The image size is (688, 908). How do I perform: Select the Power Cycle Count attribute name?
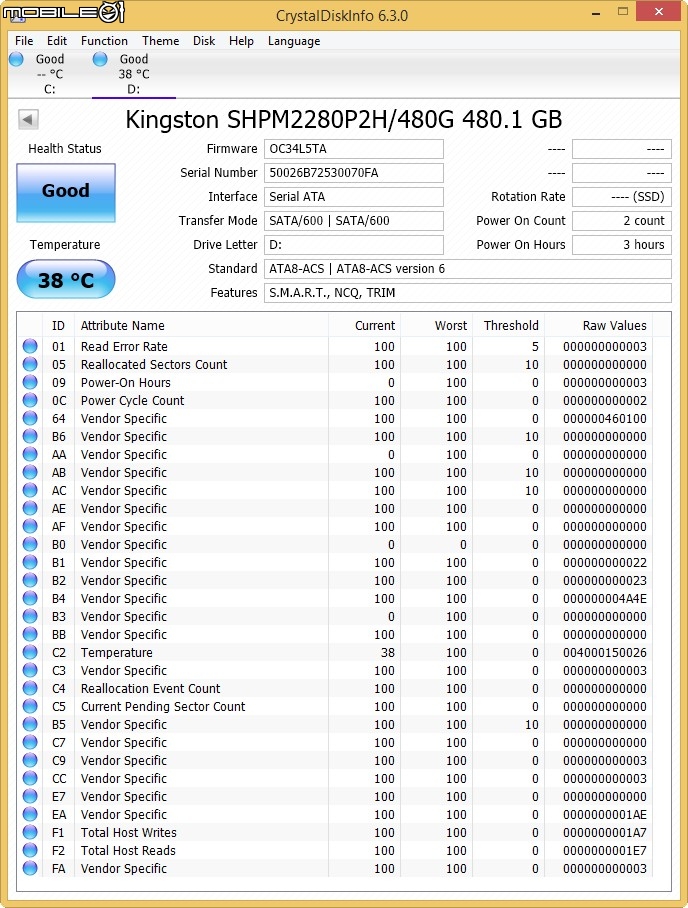tap(133, 401)
